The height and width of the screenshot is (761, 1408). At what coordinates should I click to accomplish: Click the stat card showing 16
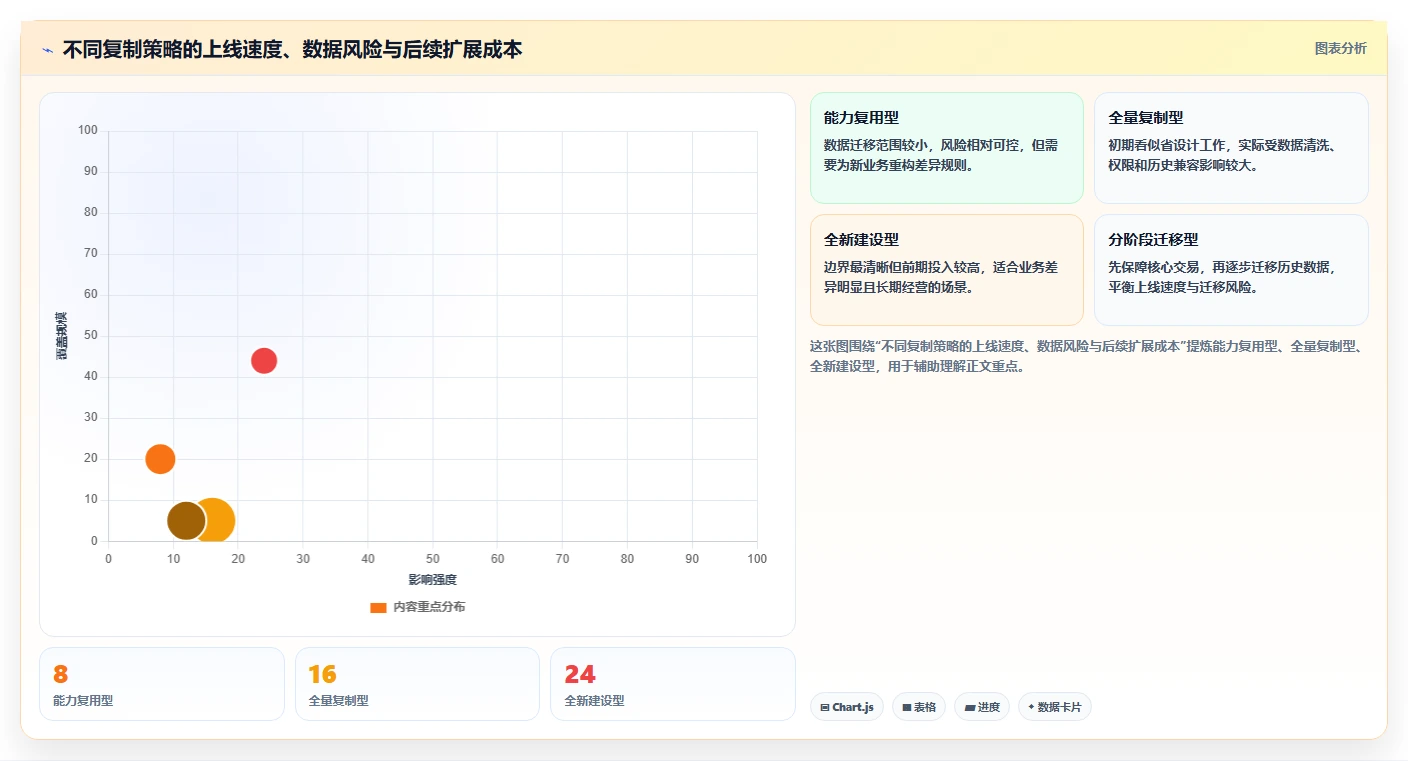[417, 684]
